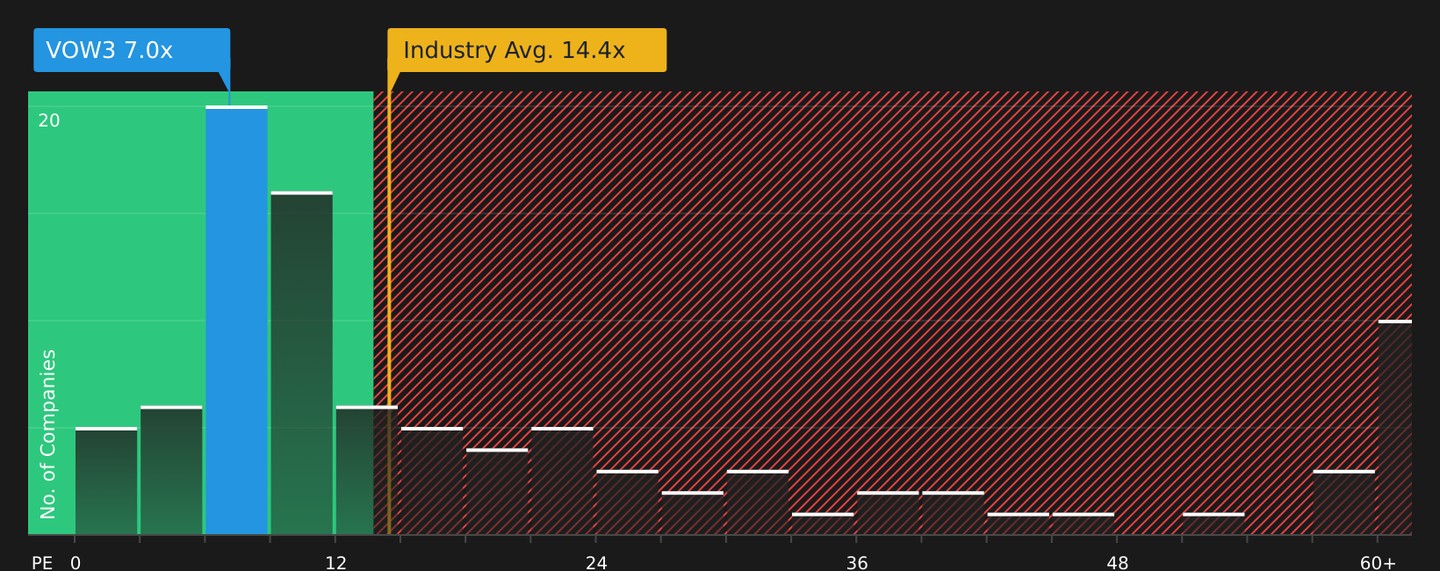Select the bar straddling the industry average line
Screen dimensions: 1440x571
click(x=367, y=471)
